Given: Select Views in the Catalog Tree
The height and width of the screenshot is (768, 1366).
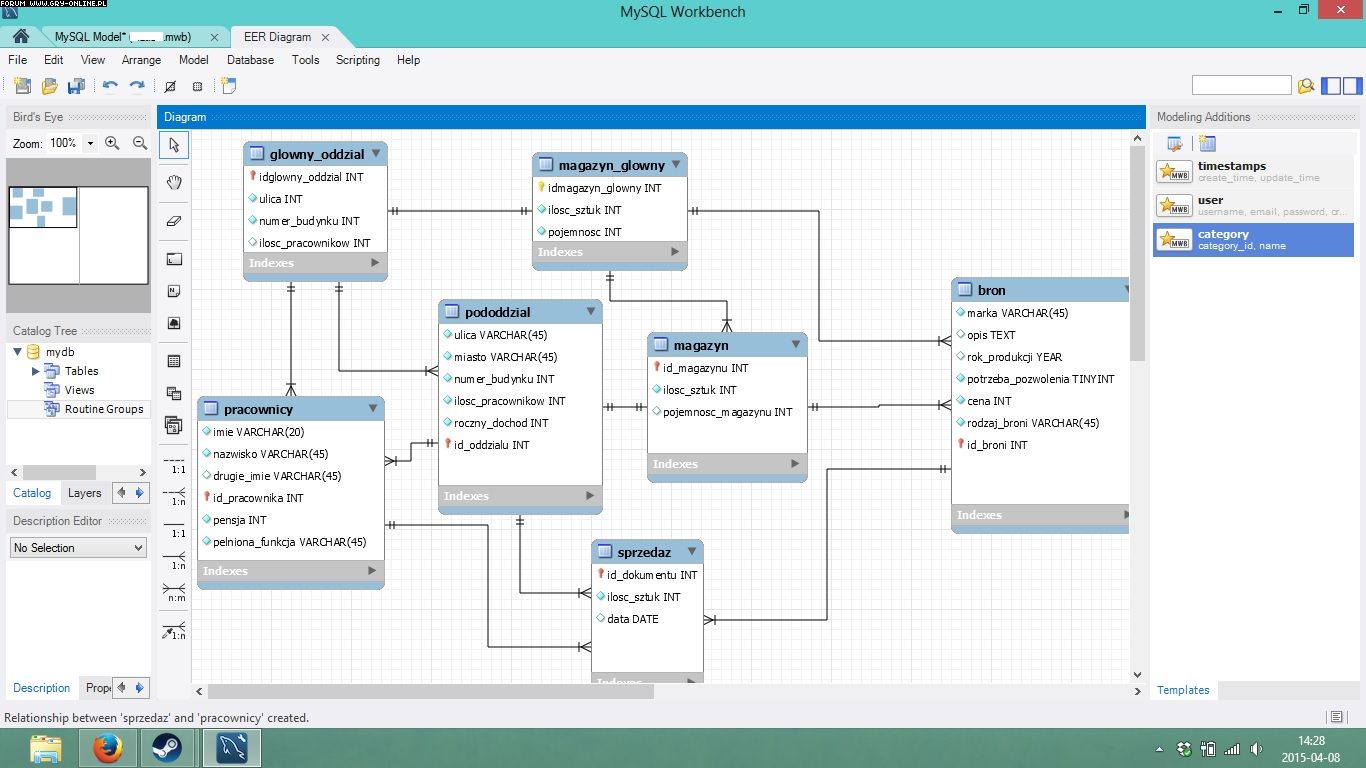Looking at the screenshot, I should click(x=79, y=390).
